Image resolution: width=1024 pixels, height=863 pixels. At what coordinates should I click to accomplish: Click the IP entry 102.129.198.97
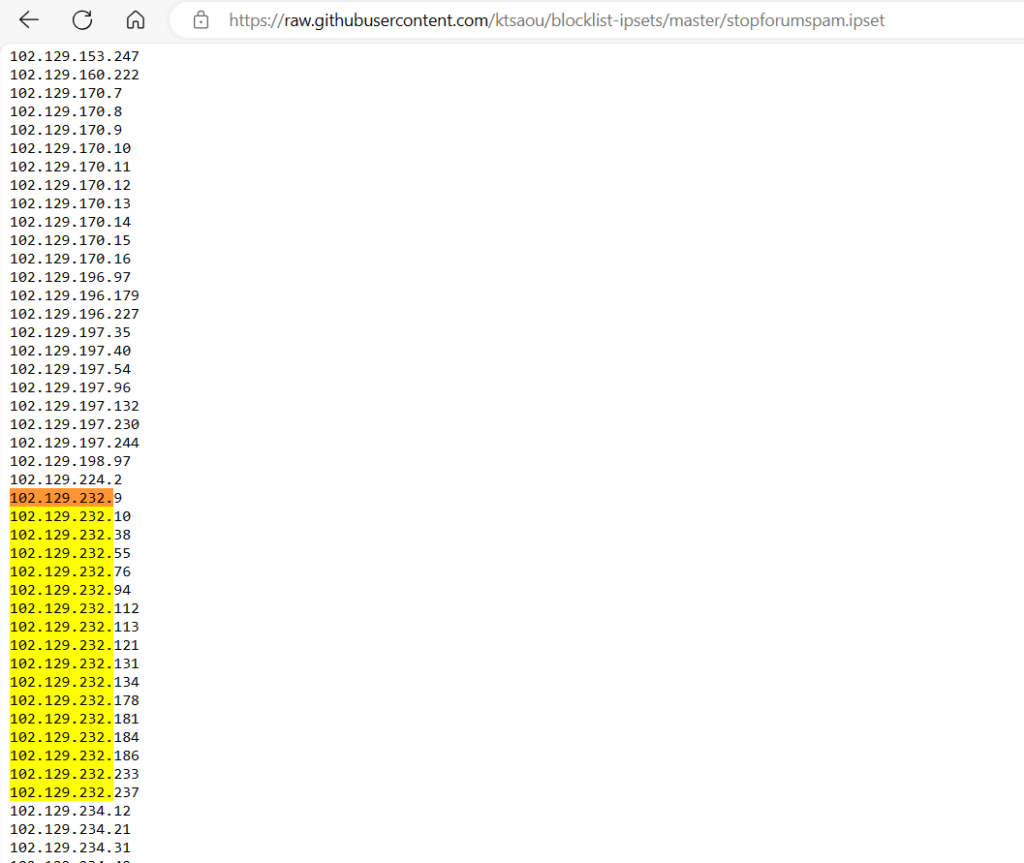point(70,461)
